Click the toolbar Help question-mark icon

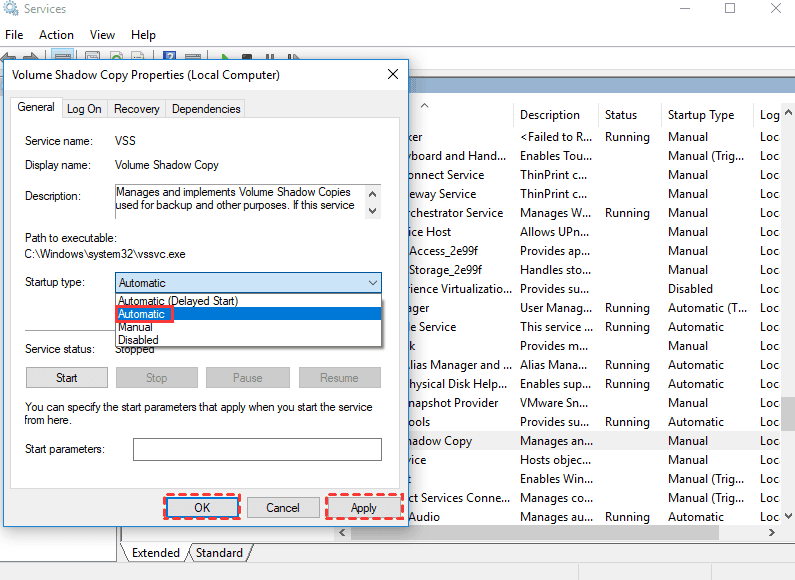pos(169,59)
